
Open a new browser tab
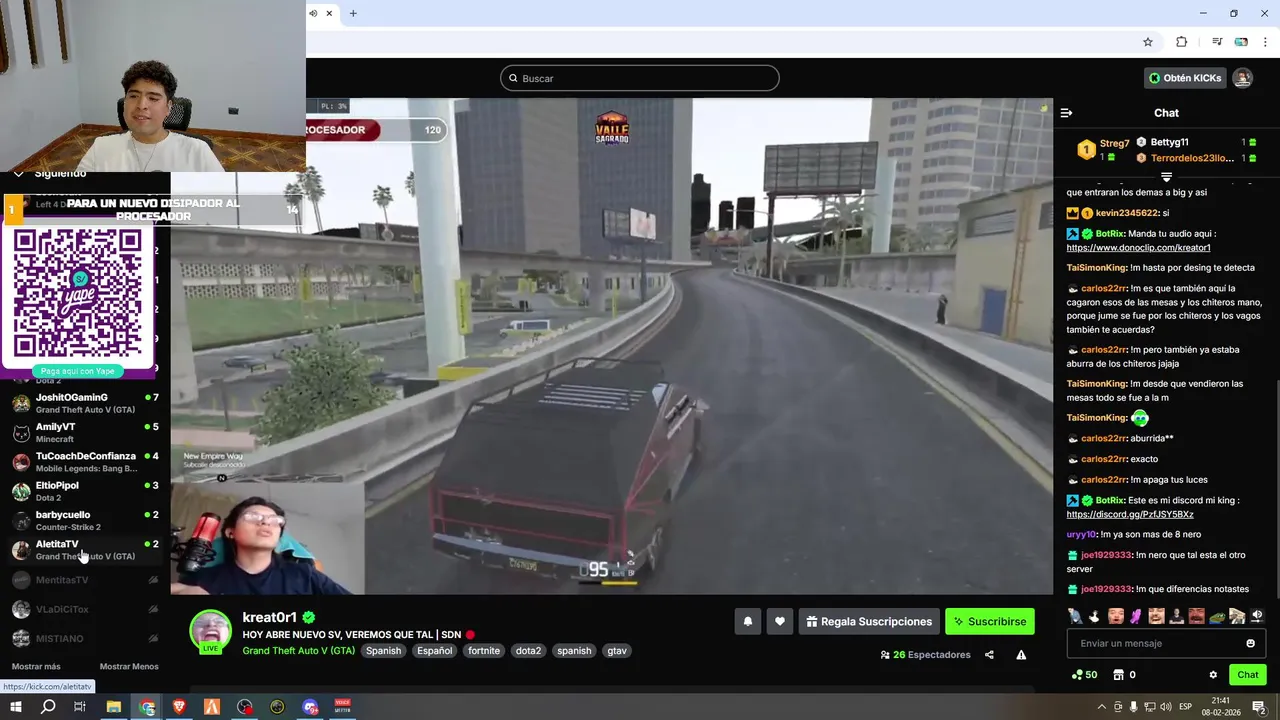click(x=353, y=13)
